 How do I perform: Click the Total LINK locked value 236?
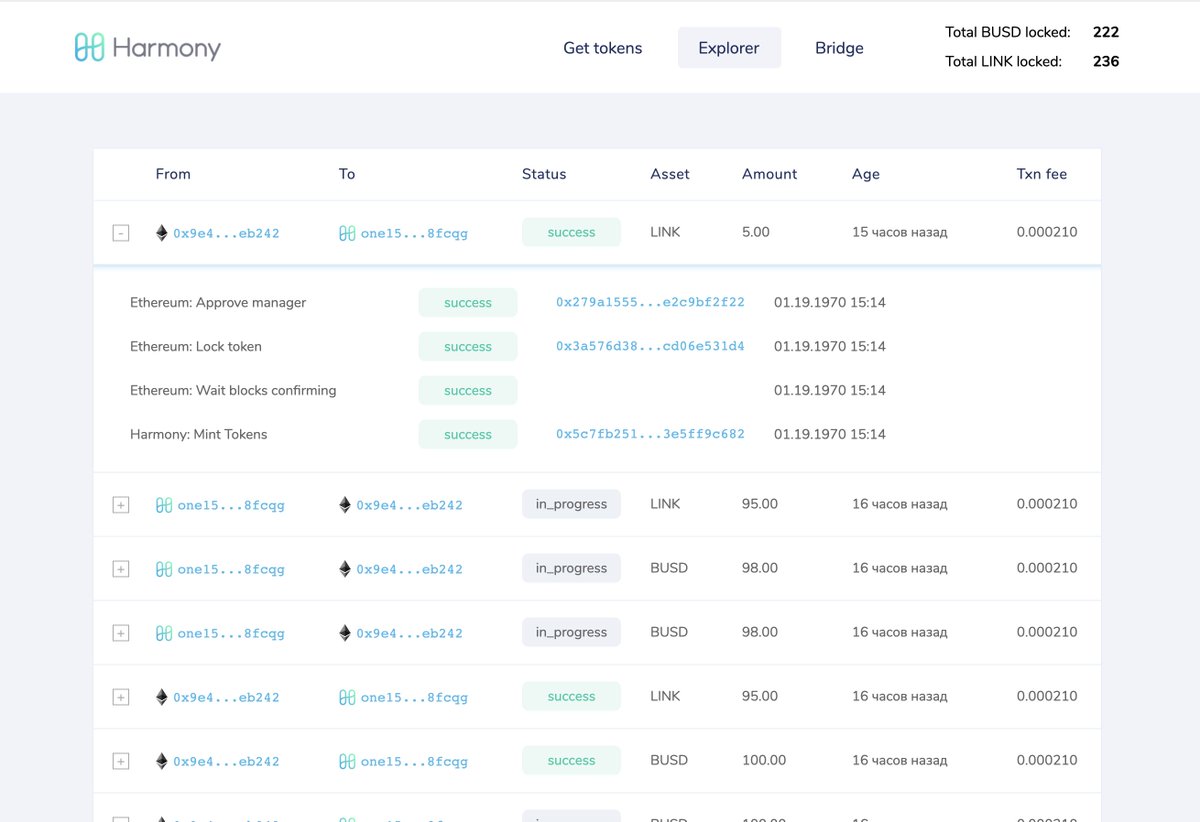pyautogui.click(x=1106, y=61)
